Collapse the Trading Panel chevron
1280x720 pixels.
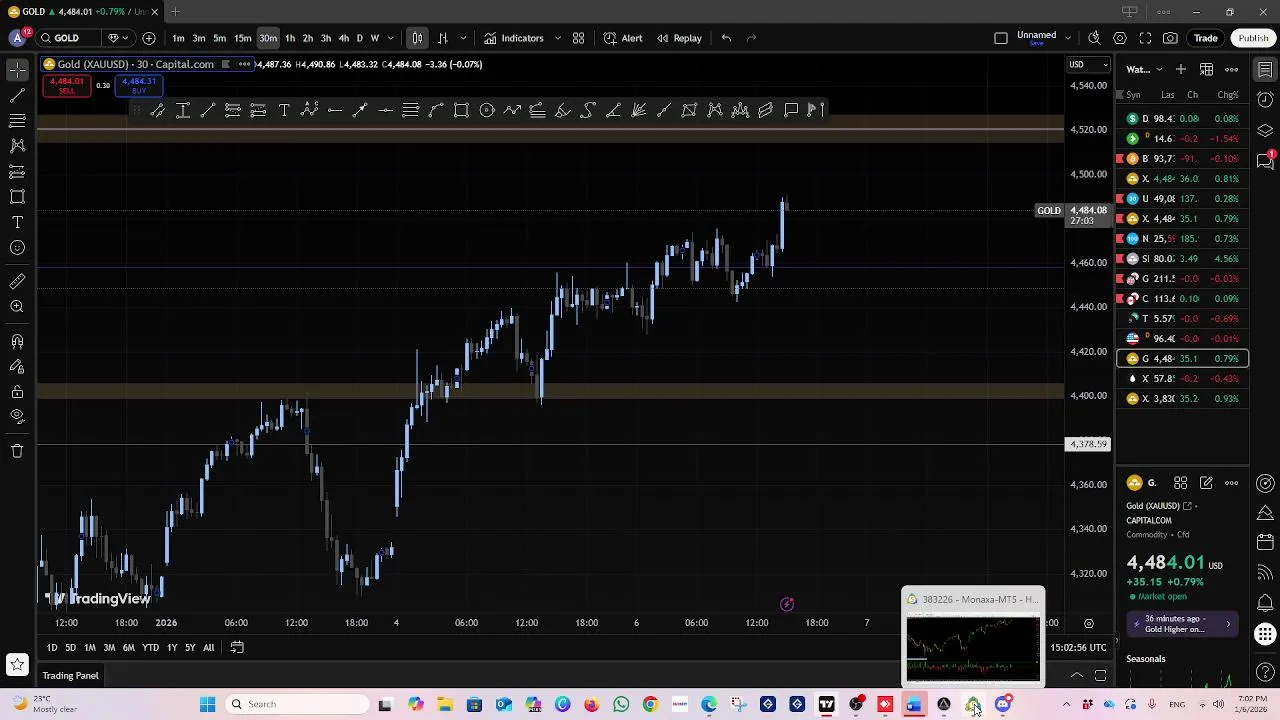point(1076,676)
